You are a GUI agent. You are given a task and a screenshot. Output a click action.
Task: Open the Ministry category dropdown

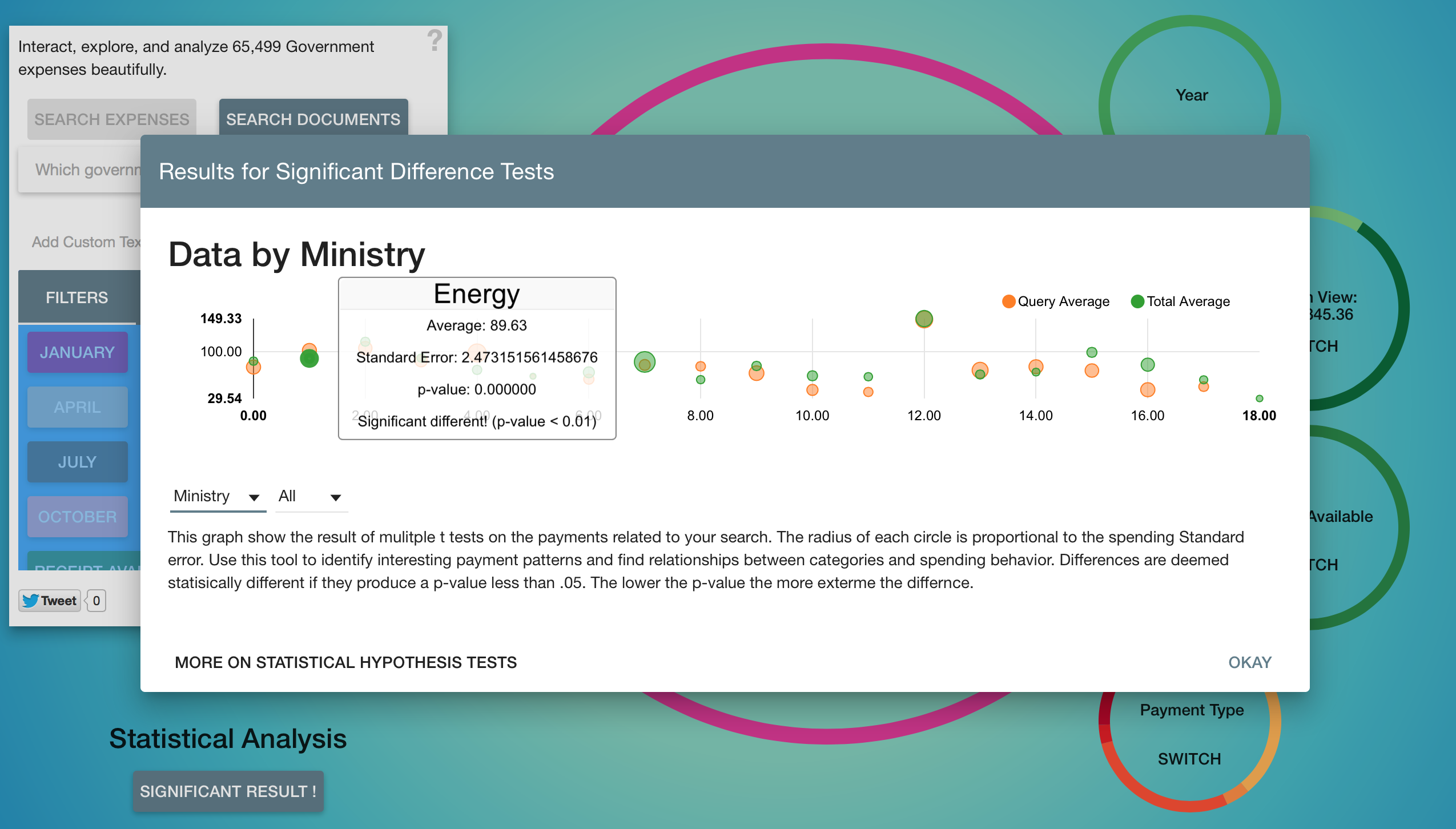click(x=217, y=496)
